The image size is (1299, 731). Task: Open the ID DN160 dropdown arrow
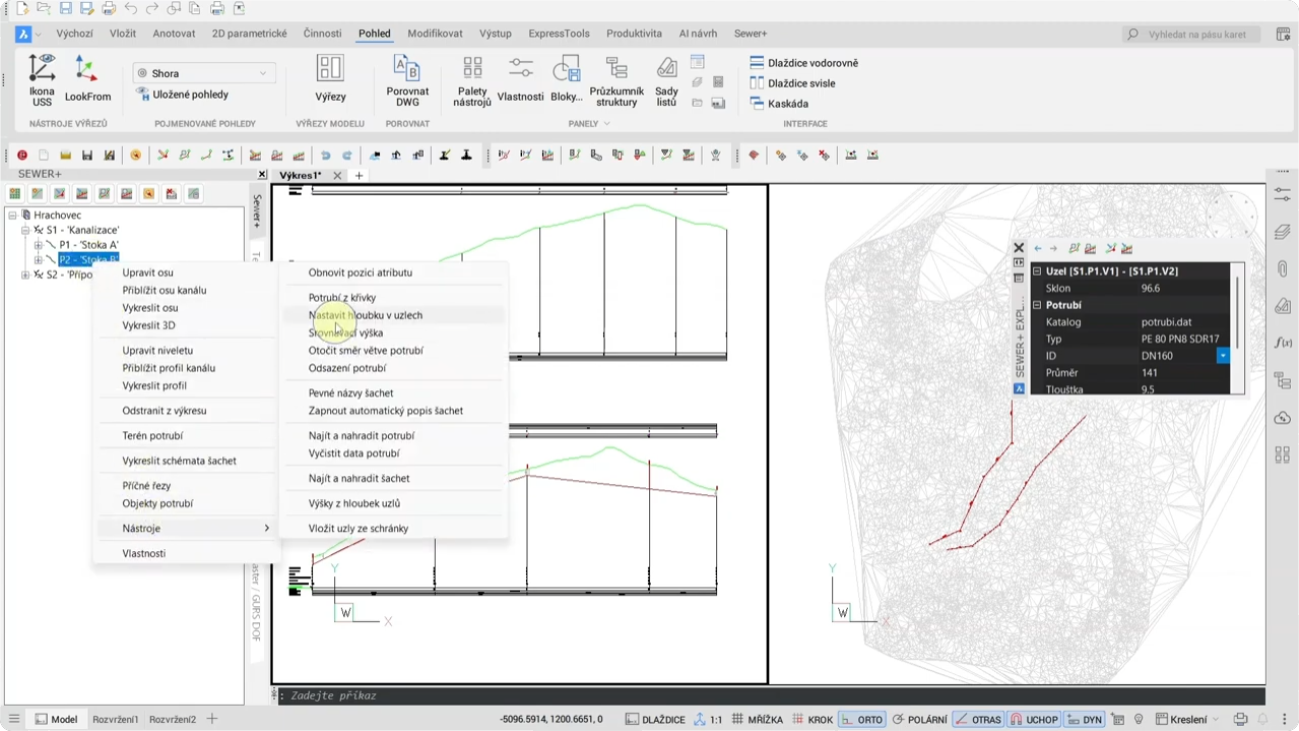coord(1222,356)
